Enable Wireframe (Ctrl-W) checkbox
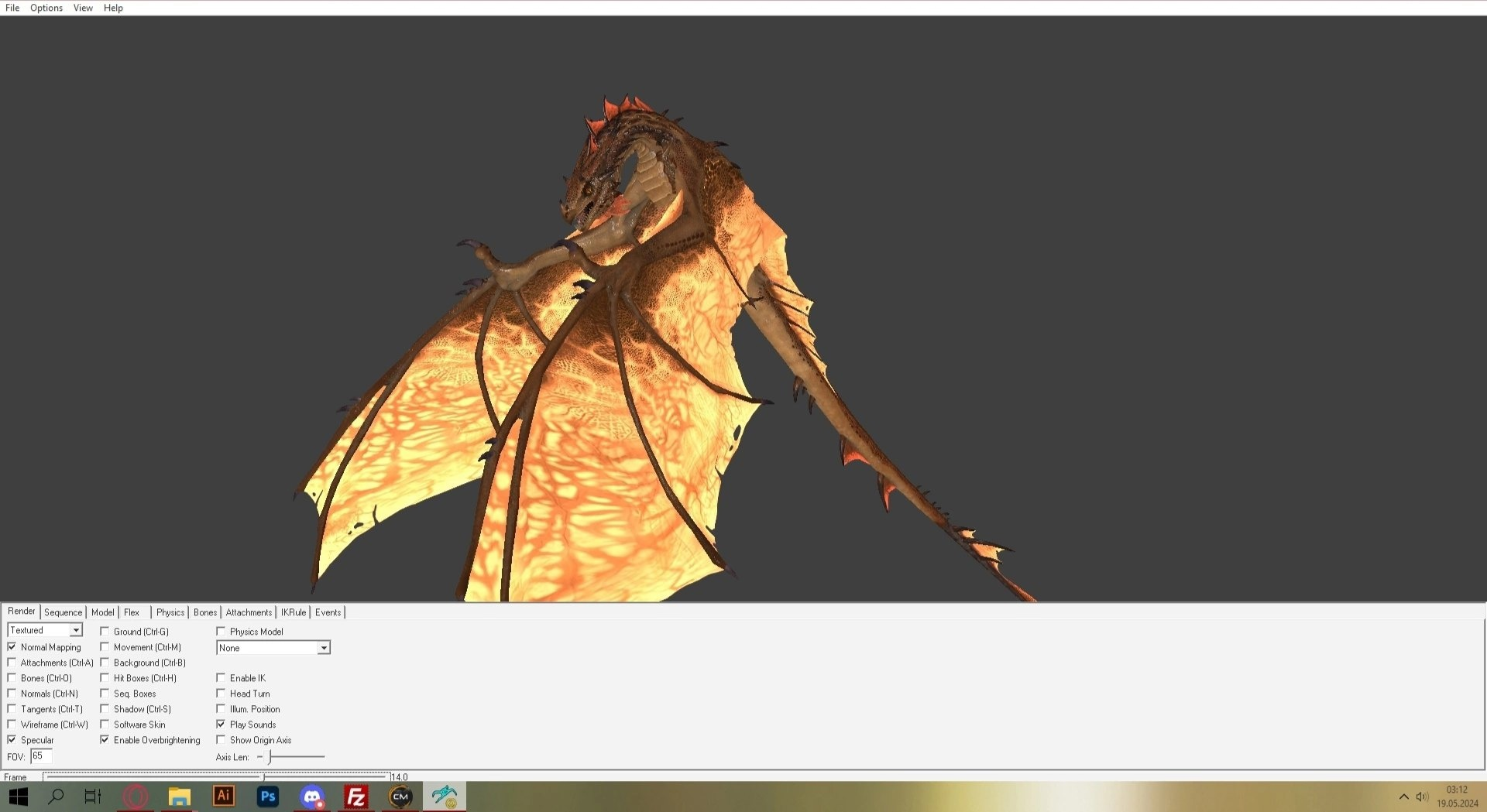The width and height of the screenshot is (1487, 812). click(x=12, y=725)
